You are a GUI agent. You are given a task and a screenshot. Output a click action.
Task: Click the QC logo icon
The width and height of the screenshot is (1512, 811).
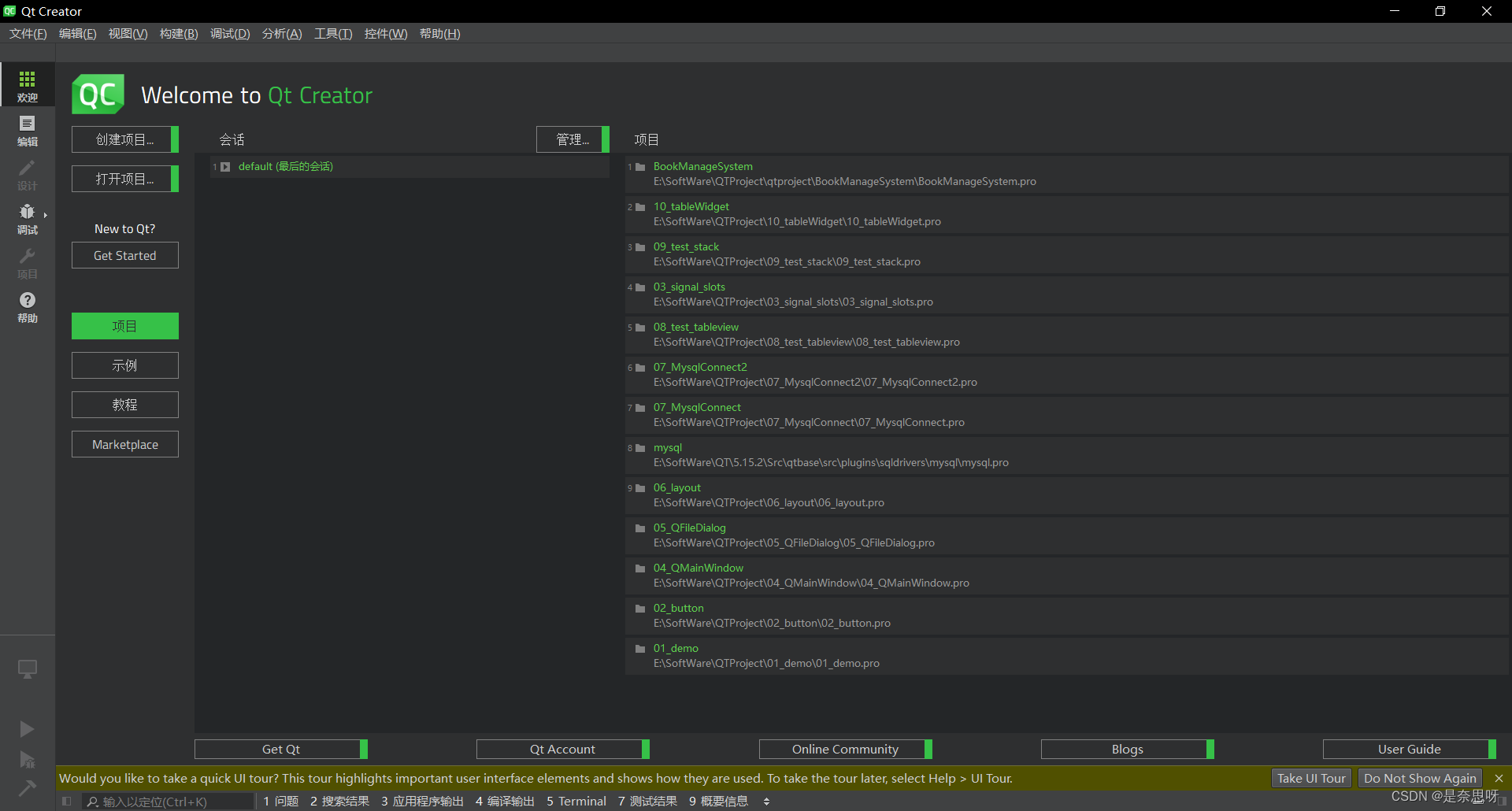pyautogui.click(x=98, y=94)
